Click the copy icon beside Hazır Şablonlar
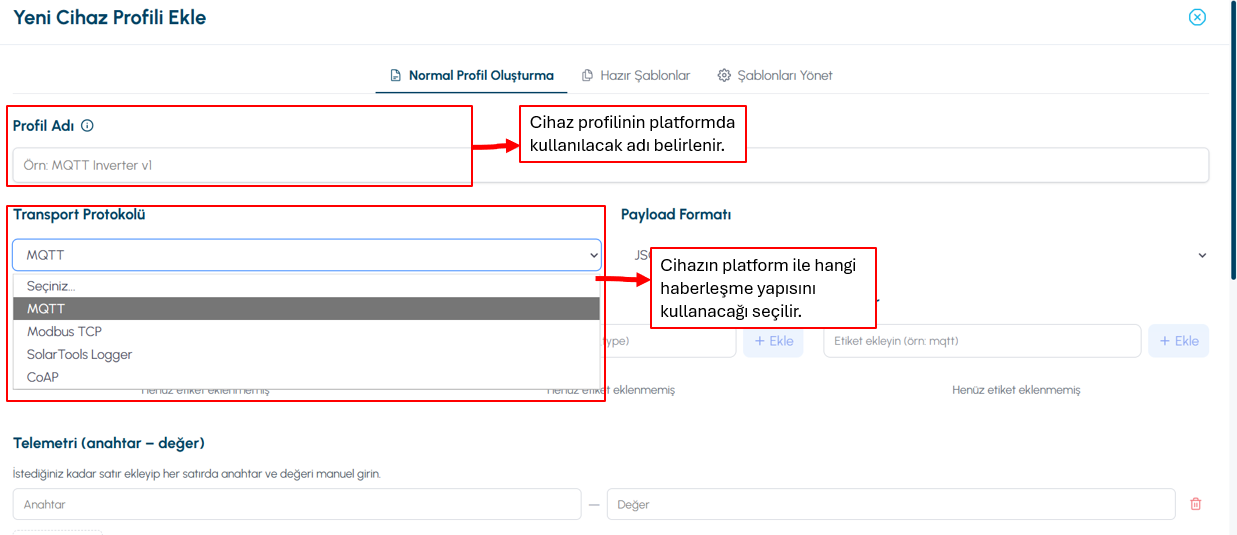The width and height of the screenshot is (1237, 535). (x=587, y=75)
